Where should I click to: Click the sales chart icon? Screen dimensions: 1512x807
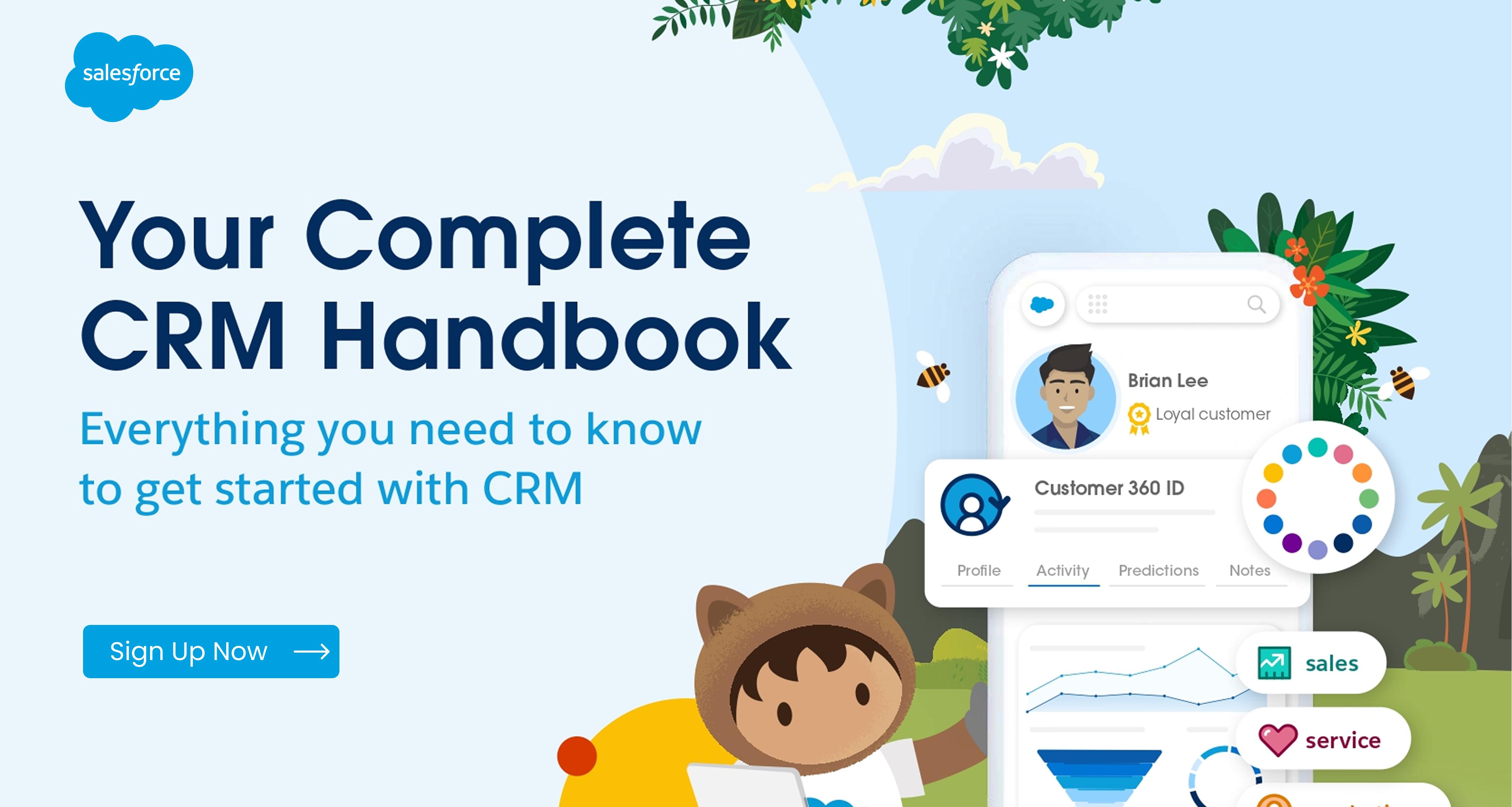[x=1274, y=663]
